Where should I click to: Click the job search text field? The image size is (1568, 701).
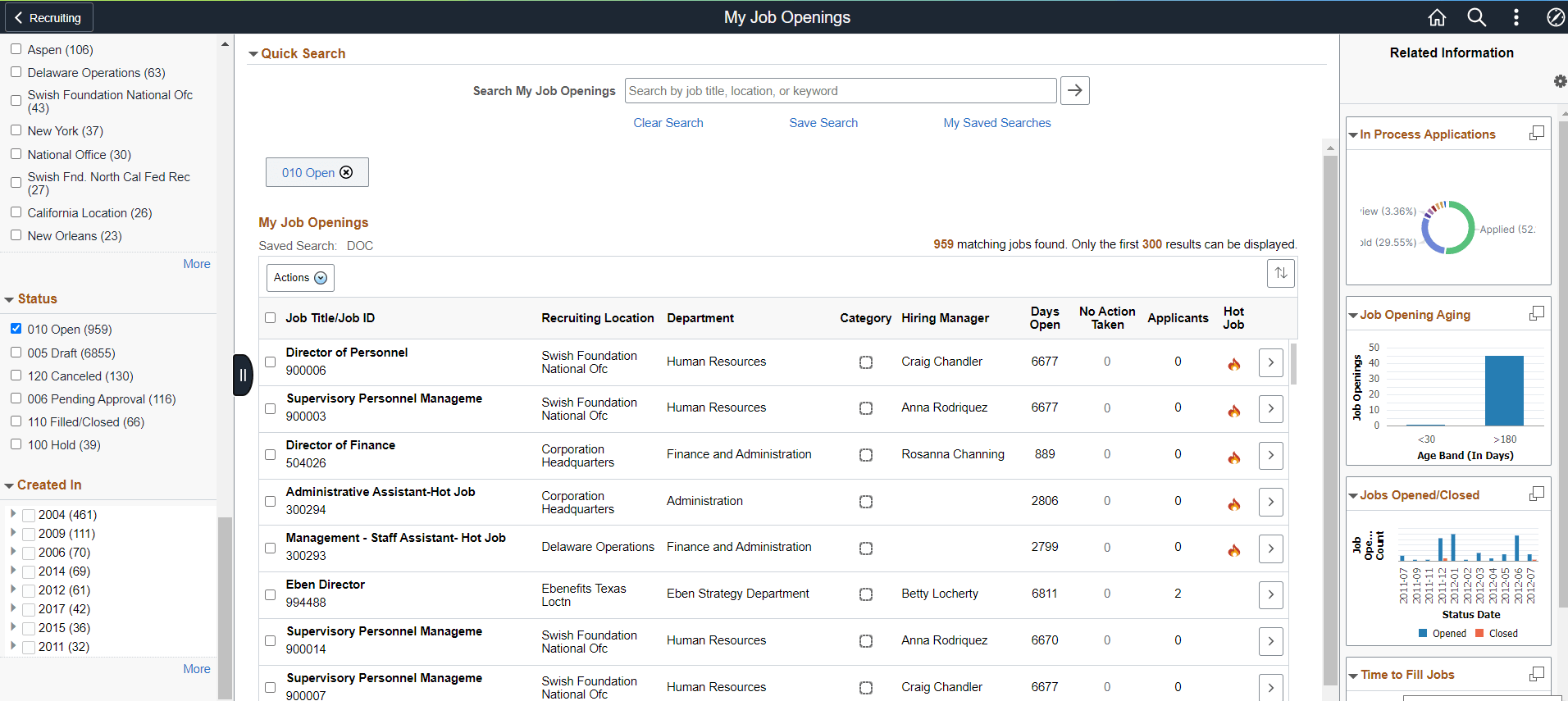click(840, 91)
